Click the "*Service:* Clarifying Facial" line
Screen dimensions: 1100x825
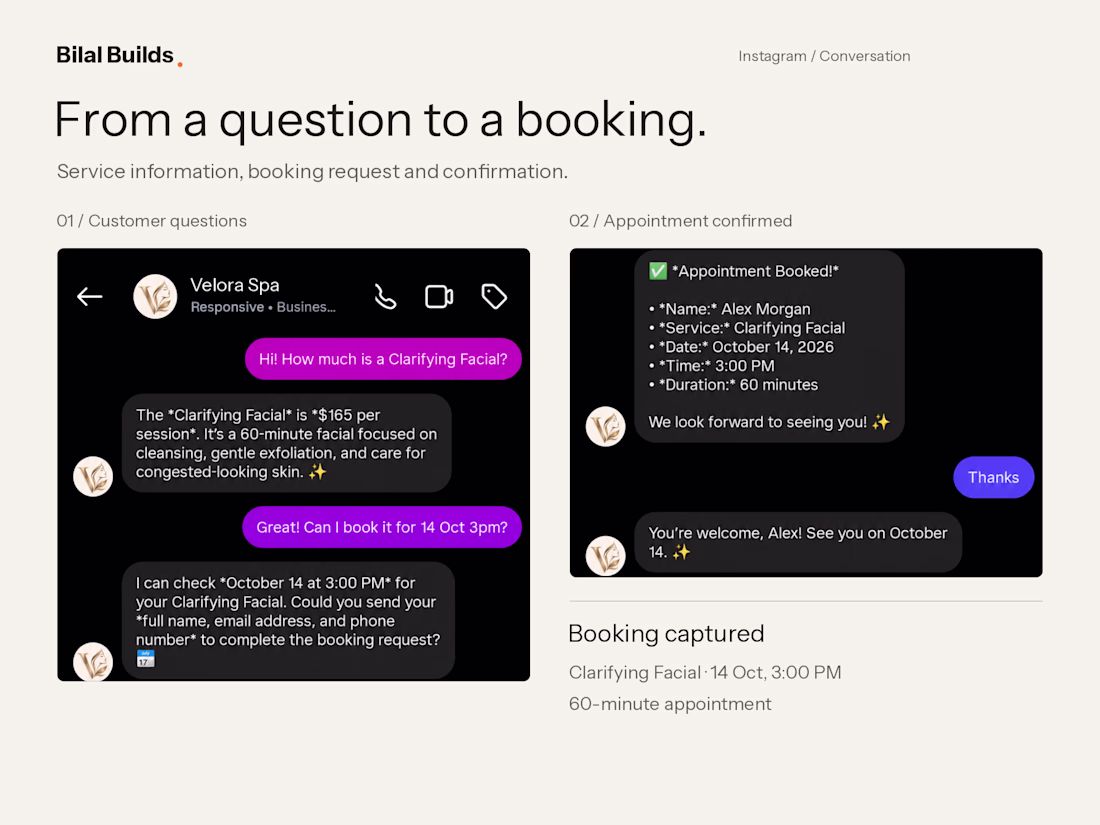point(747,328)
